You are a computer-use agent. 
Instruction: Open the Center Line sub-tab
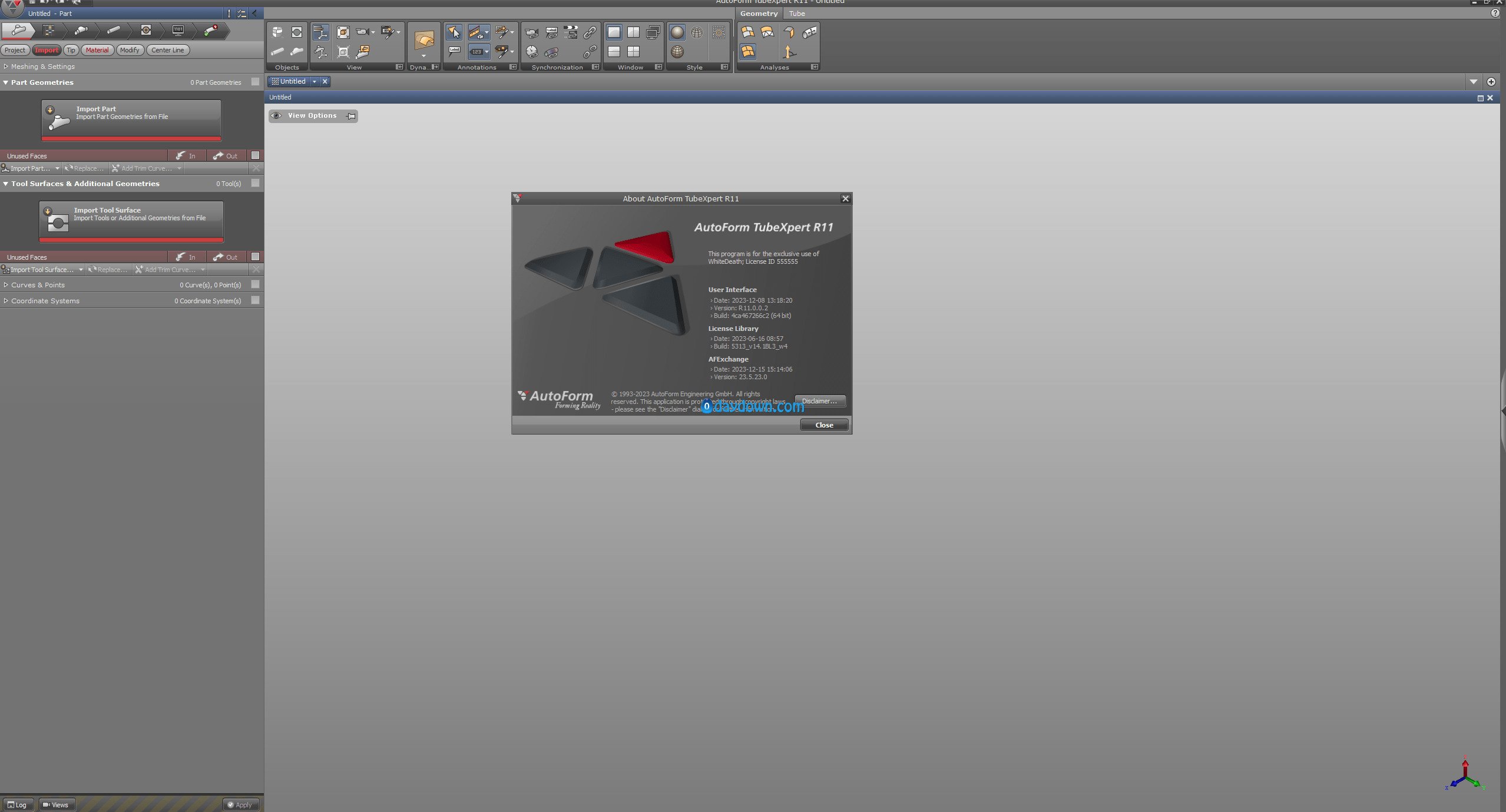[x=168, y=50]
